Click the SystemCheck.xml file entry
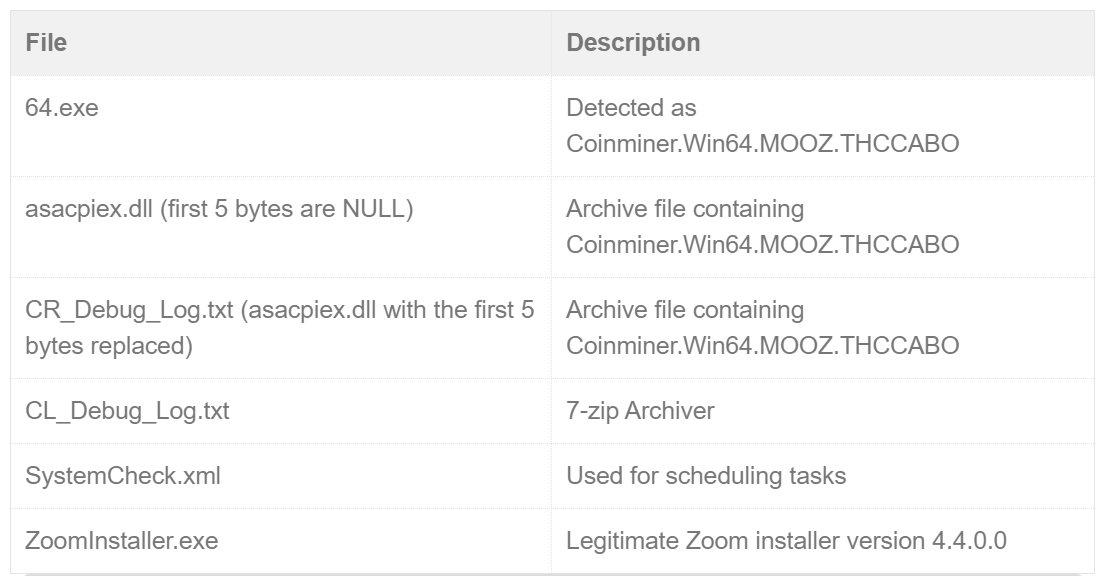 123,476
